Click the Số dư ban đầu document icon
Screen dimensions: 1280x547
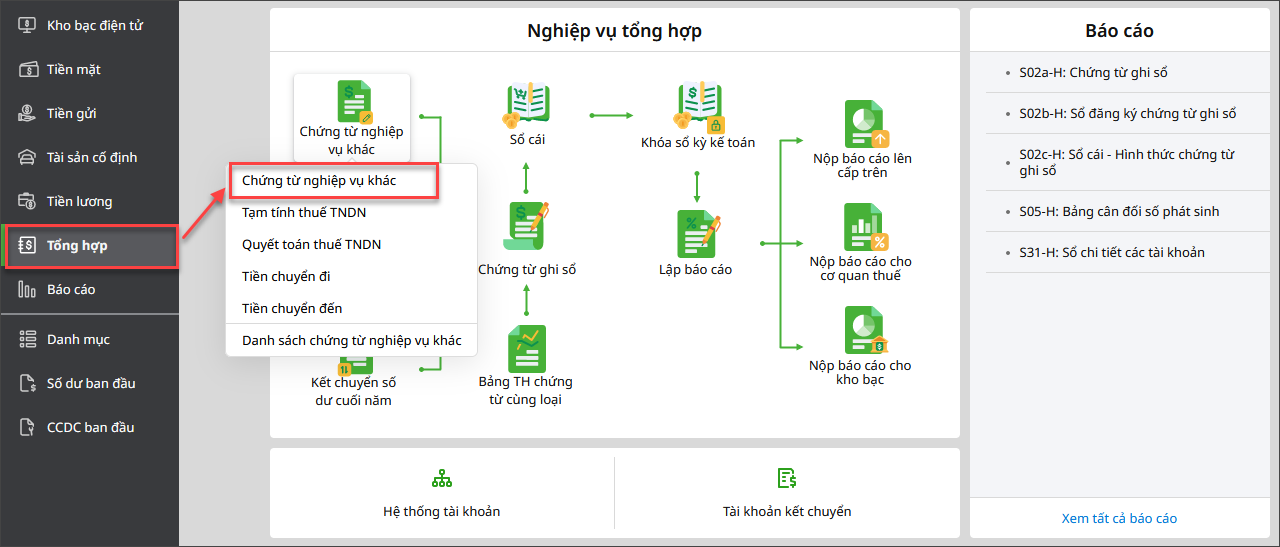coord(28,383)
